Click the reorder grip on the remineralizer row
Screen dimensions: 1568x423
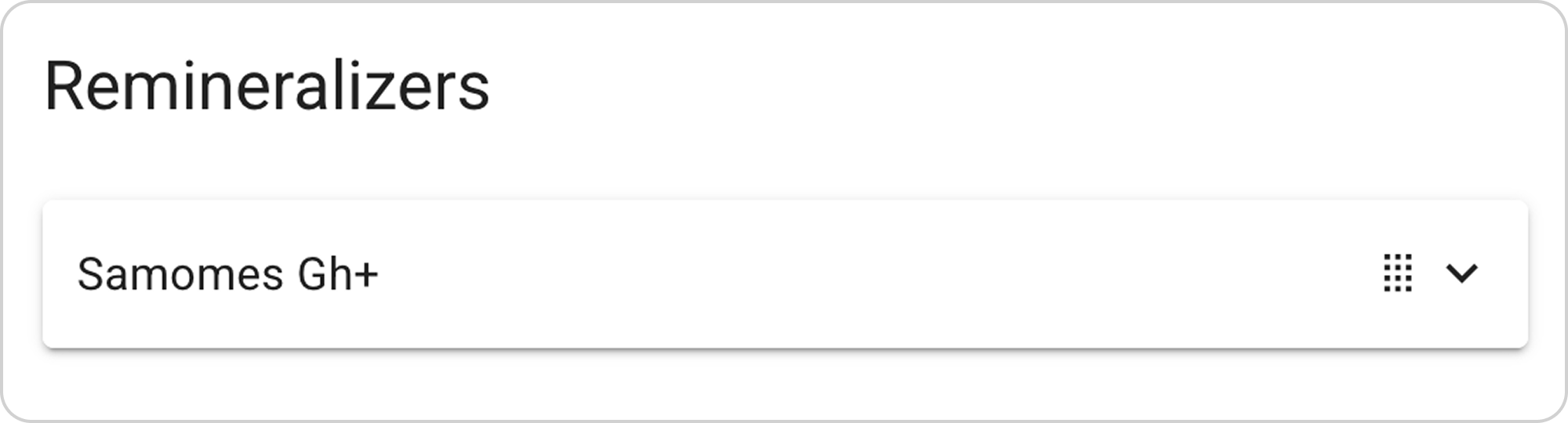[1398, 273]
